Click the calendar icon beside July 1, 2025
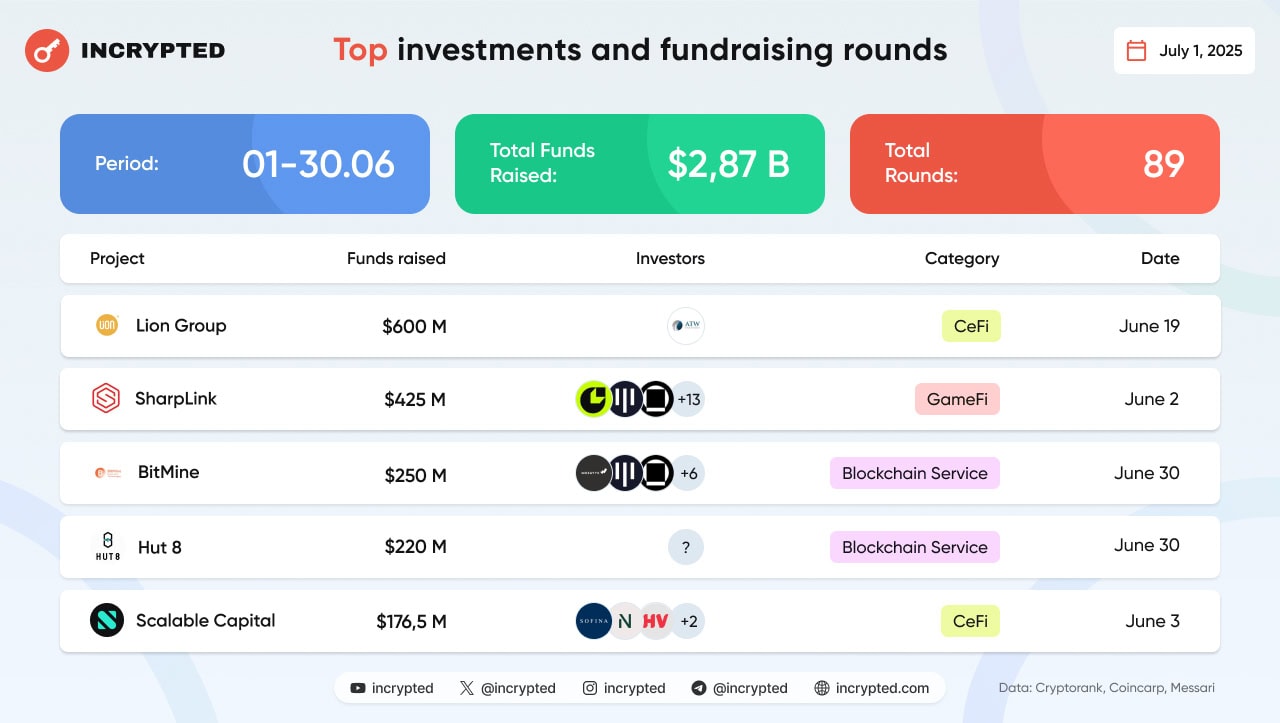 tap(1137, 51)
